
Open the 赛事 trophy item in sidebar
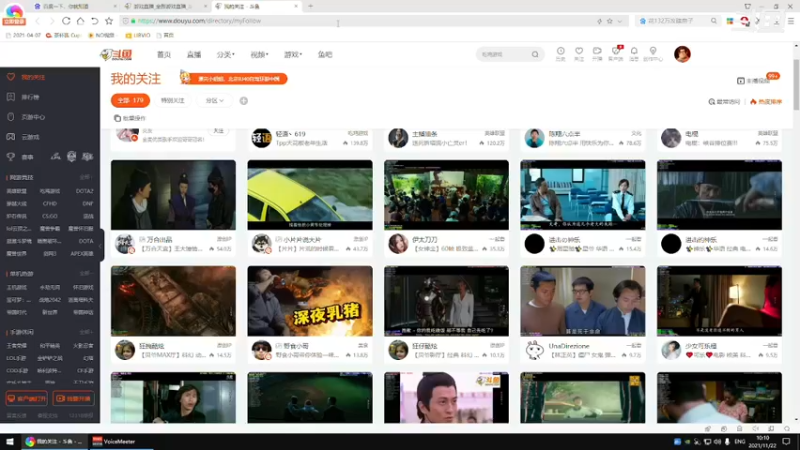coord(21,157)
